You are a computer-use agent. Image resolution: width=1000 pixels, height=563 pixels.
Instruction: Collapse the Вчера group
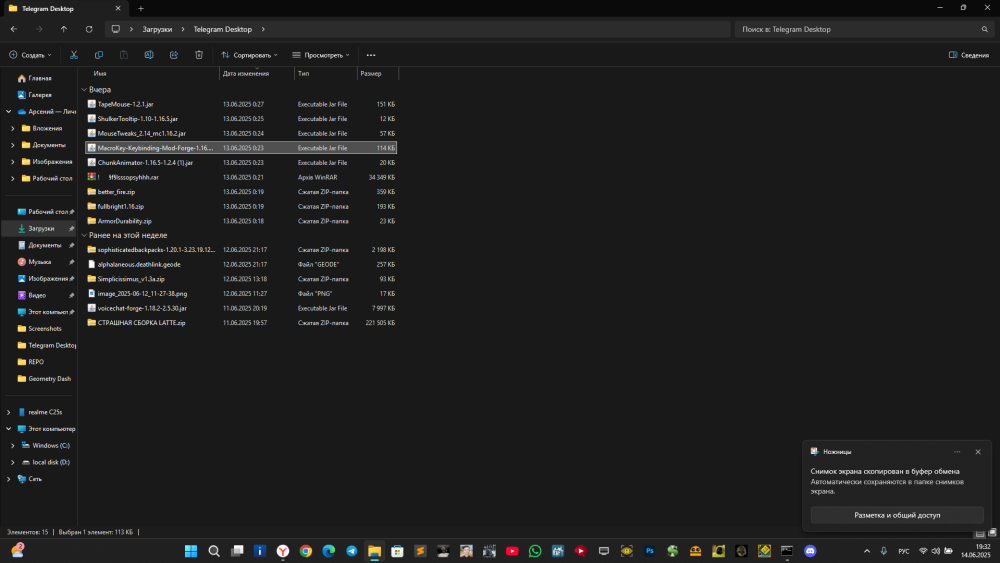(84, 90)
